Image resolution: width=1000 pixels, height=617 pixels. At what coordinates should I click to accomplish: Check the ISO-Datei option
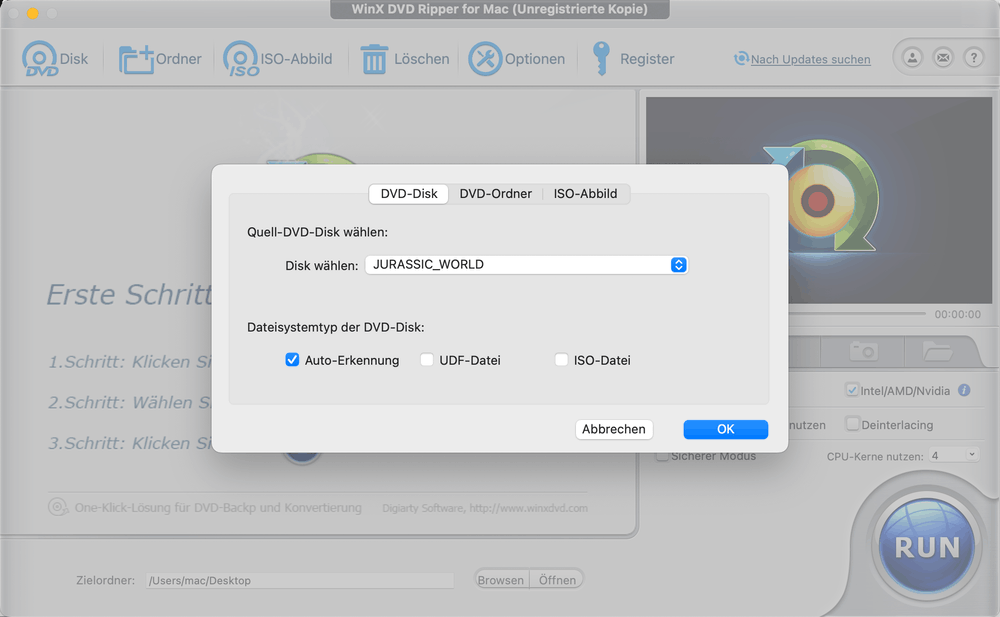point(561,360)
